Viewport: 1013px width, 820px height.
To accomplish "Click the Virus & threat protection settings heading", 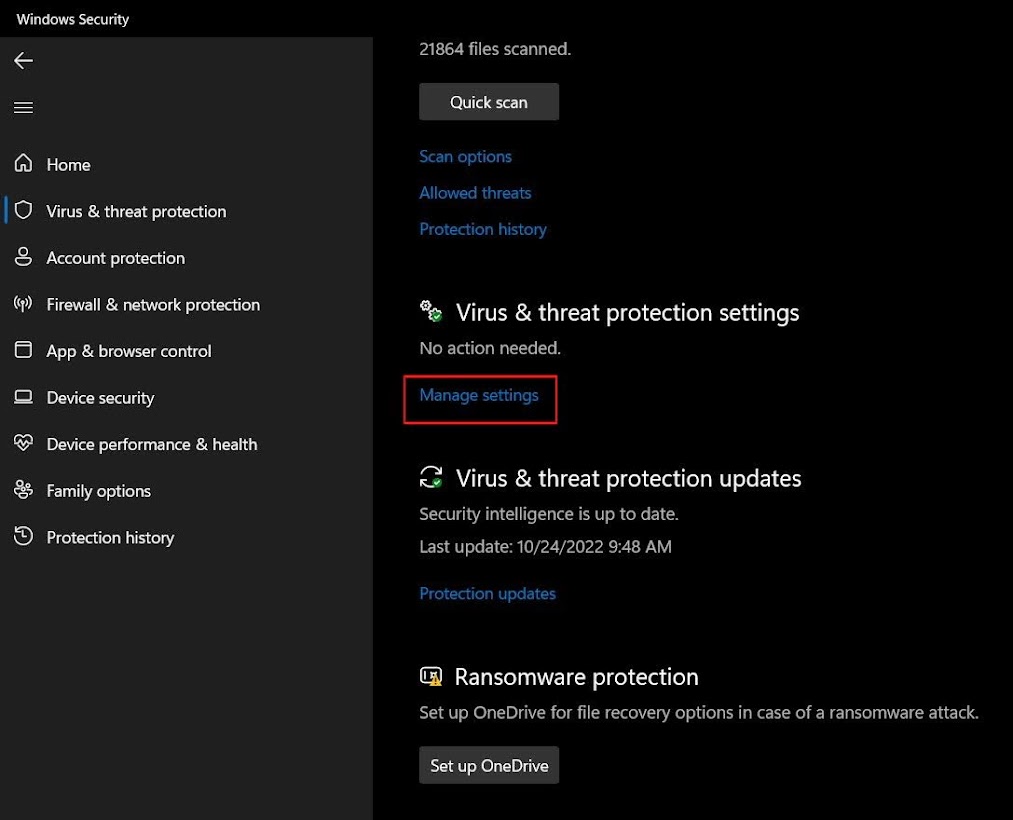I will pyautogui.click(x=627, y=313).
